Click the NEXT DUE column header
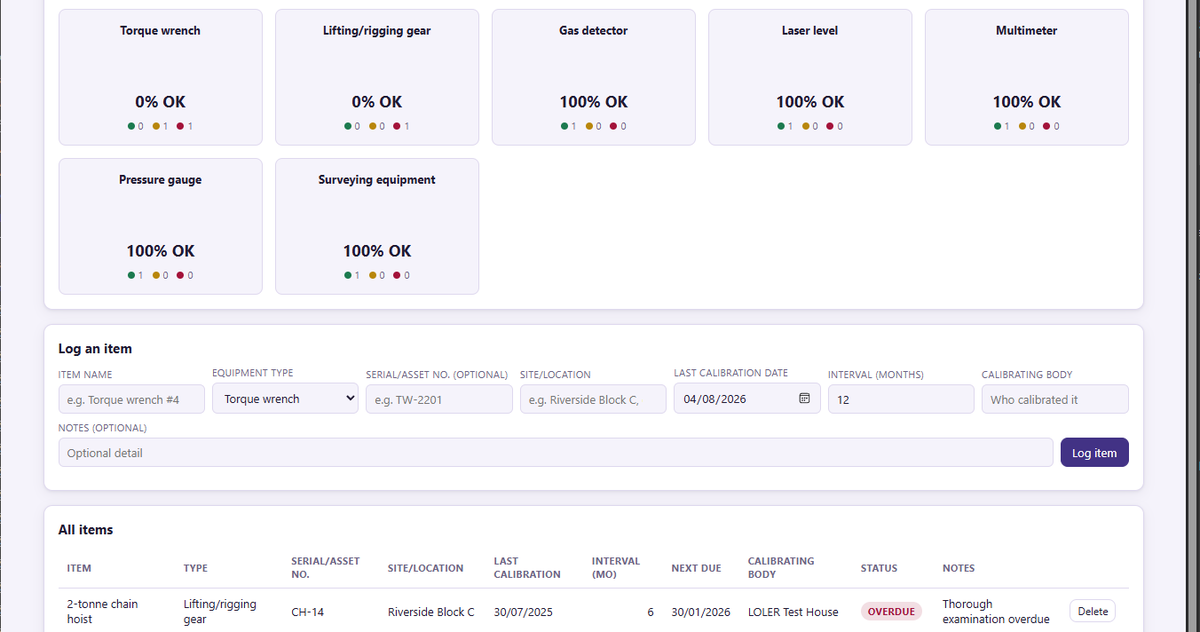This screenshot has height=632, width=1200. (696, 568)
